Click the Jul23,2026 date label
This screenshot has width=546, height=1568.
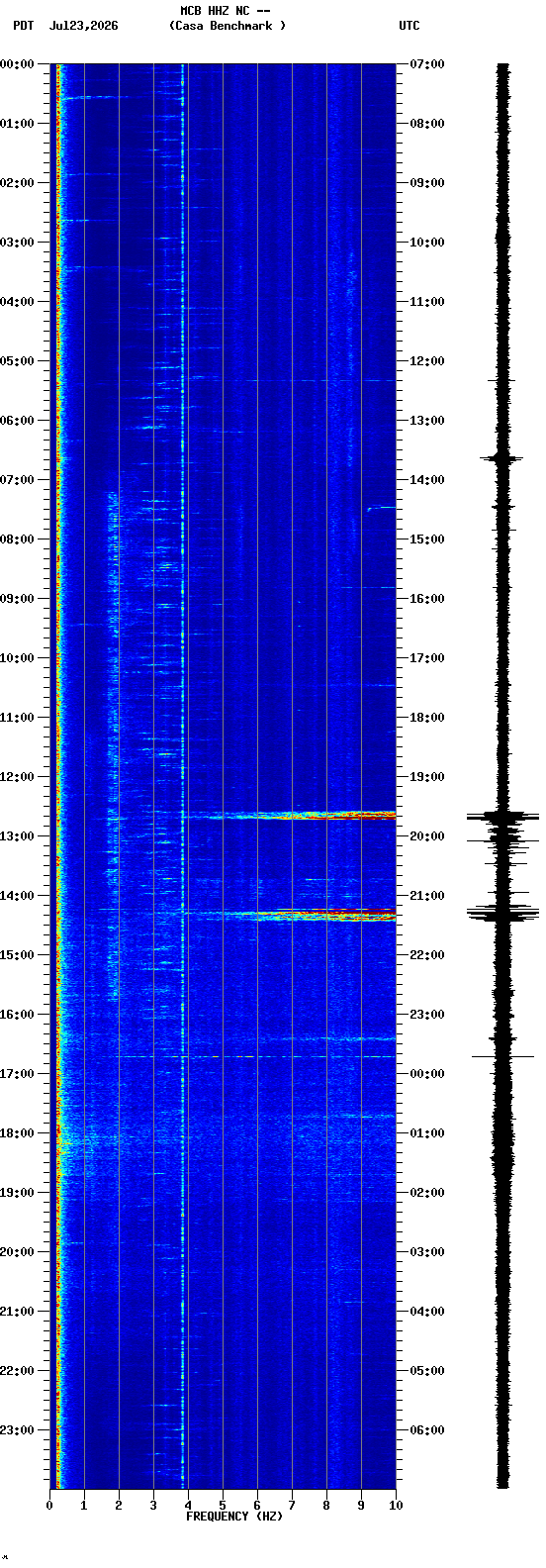(83, 26)
